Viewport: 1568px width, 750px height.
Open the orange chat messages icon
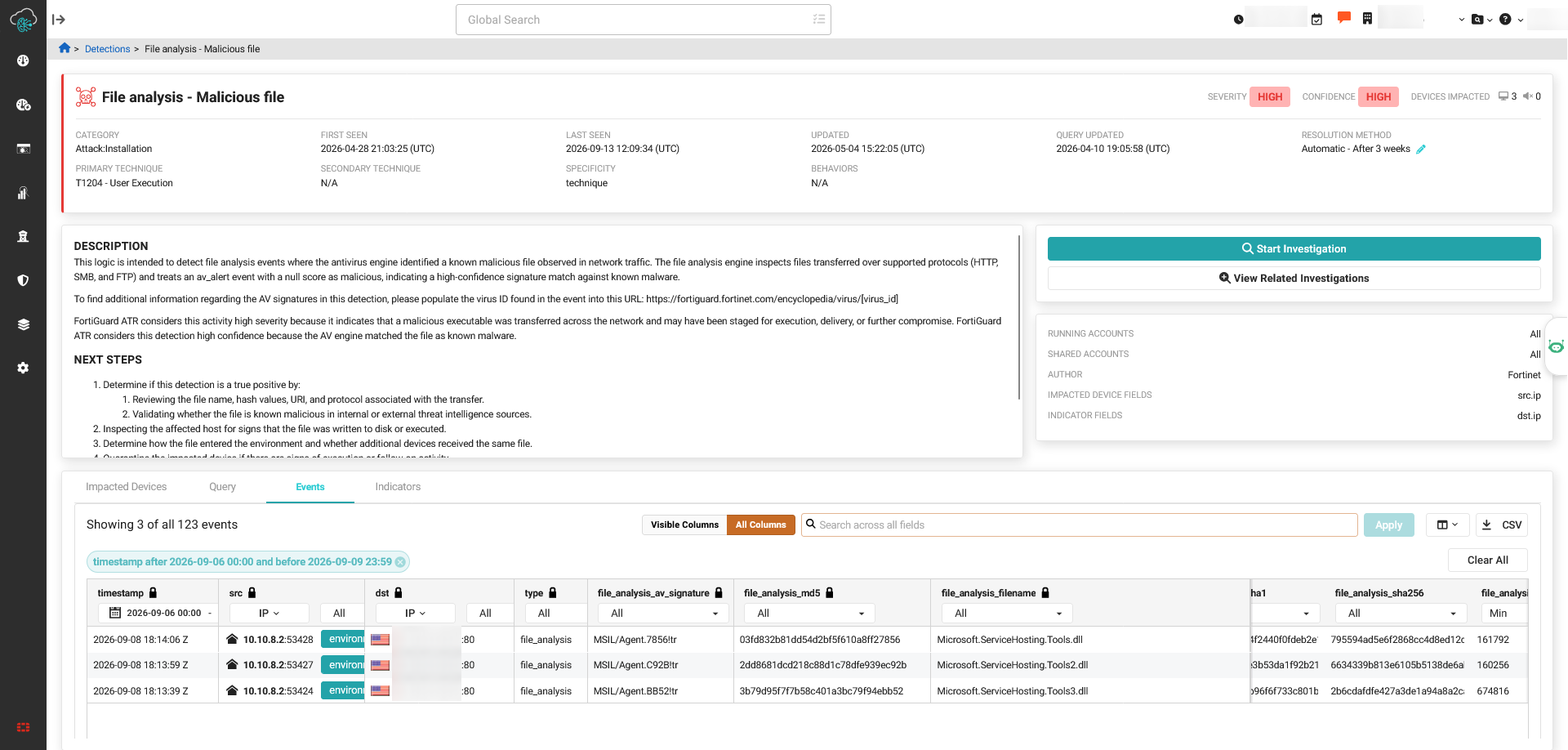click(x=1343, y=18)
